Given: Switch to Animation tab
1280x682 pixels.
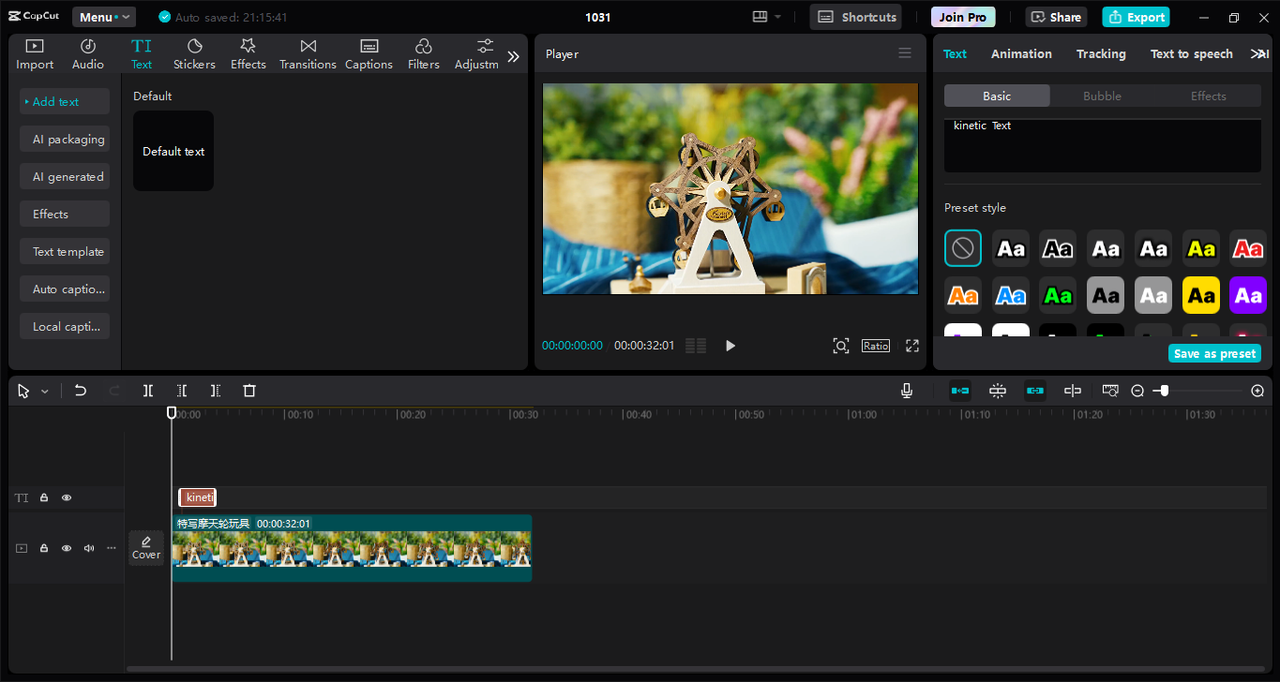Looking at the screenshot, I should [x=1021, y=54].
